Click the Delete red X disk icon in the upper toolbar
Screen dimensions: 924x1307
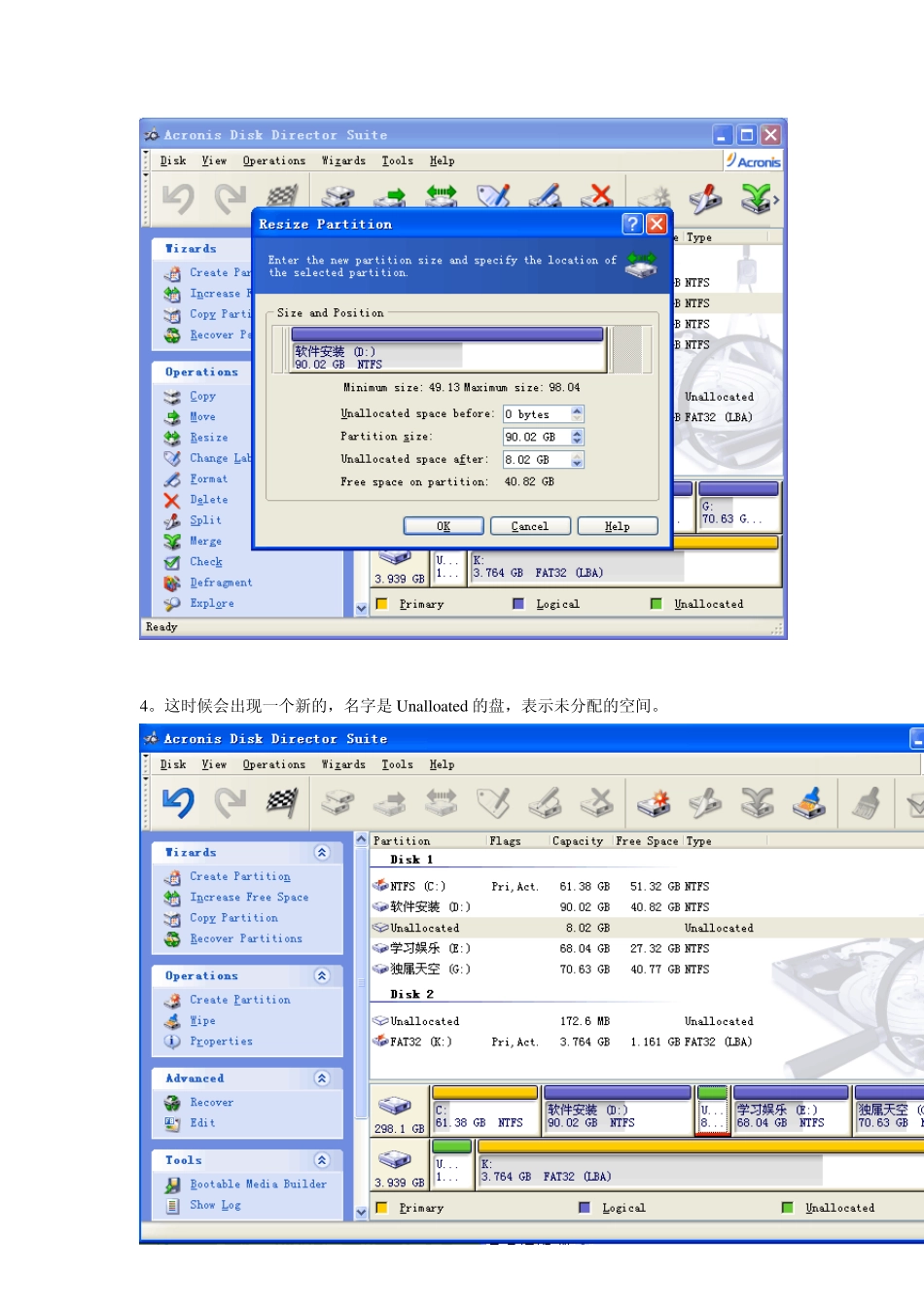point(596,197)
